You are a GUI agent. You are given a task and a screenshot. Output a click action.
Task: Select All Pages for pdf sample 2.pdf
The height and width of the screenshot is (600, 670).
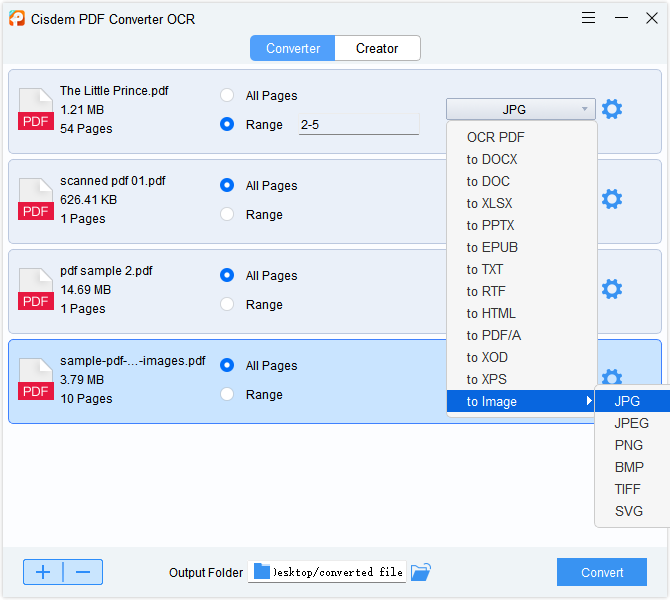[x=227, y=275]
